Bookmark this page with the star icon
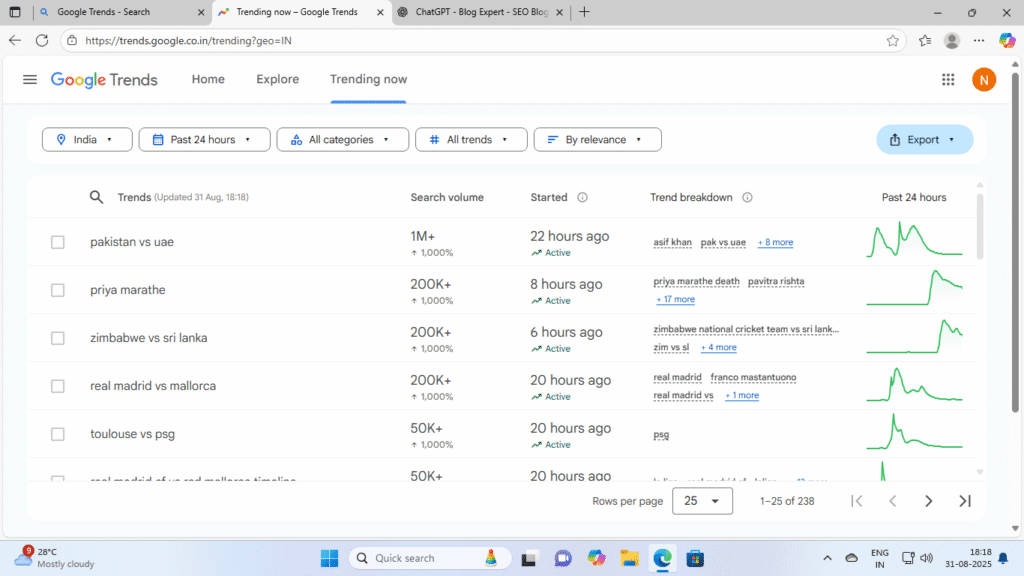This screenshot has height=576, width=1024. [892, 41]
